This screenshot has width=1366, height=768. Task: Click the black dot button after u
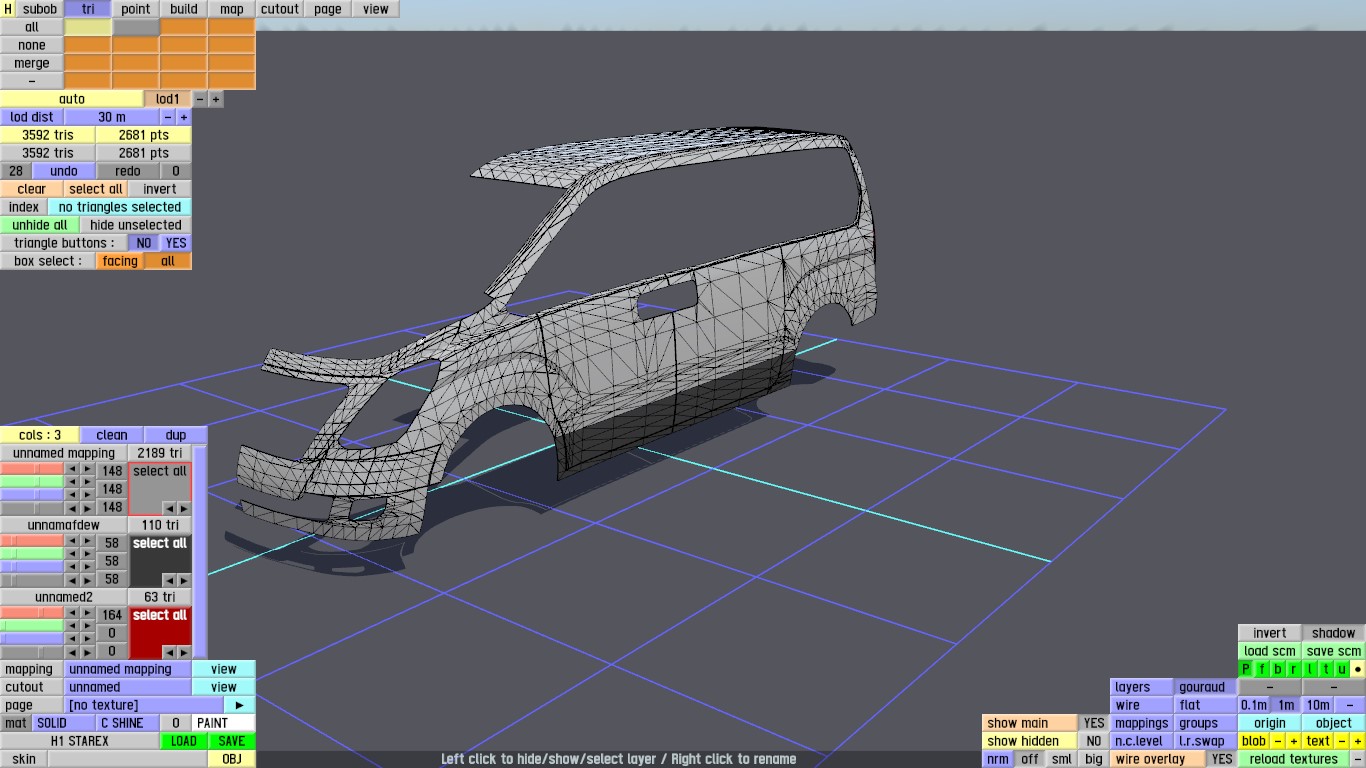click(x=1358, y=669)
